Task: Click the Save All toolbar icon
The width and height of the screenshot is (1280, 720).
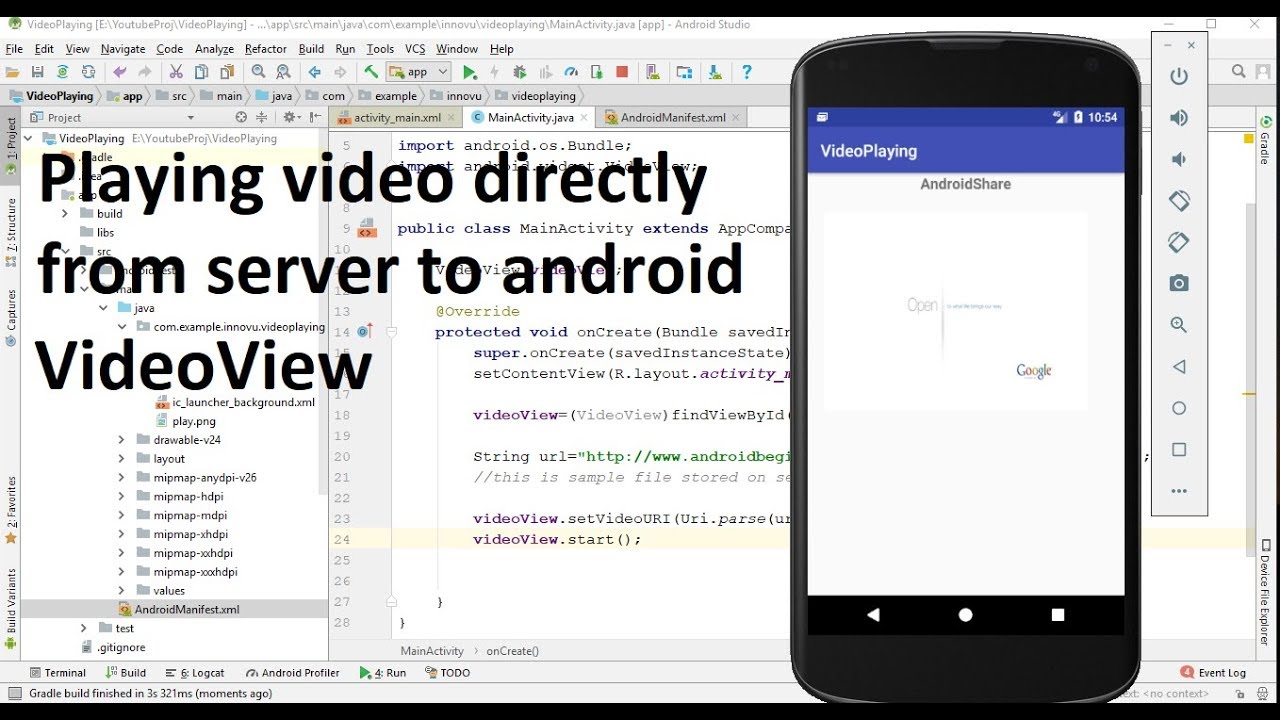Action: [x=38, y=72]
